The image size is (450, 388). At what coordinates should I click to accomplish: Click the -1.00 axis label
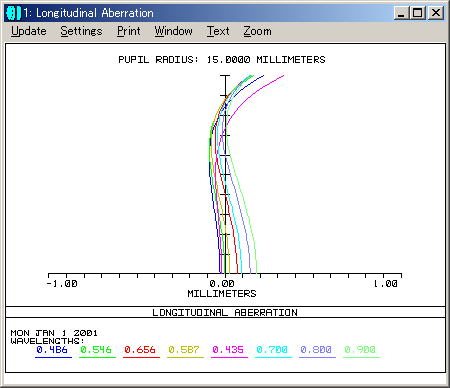click(62, 284)
